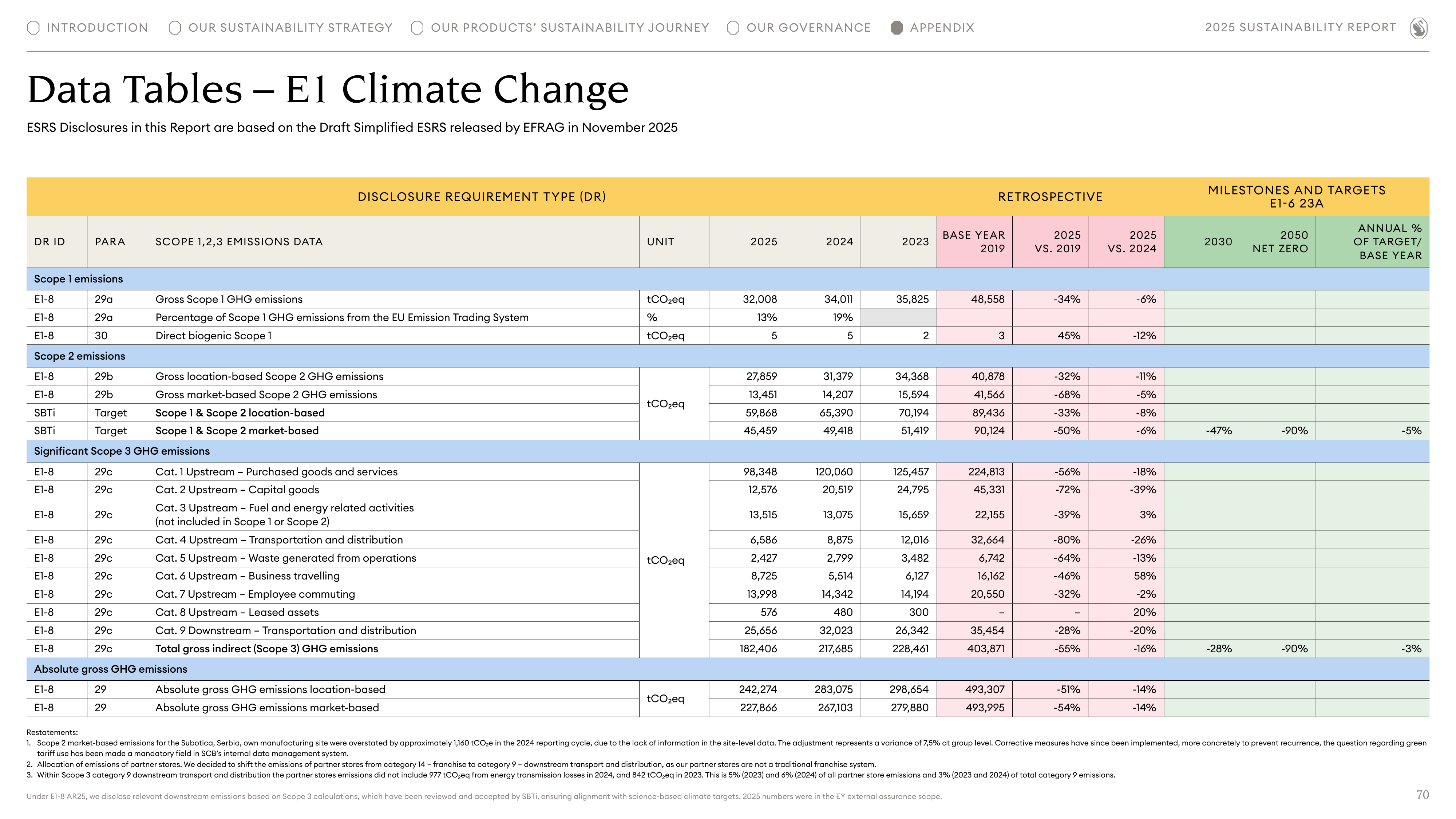Click the -28% Scope 3 2030 target
The height and width of the screenshot is (819, 1456).
tap(1219, 649)
